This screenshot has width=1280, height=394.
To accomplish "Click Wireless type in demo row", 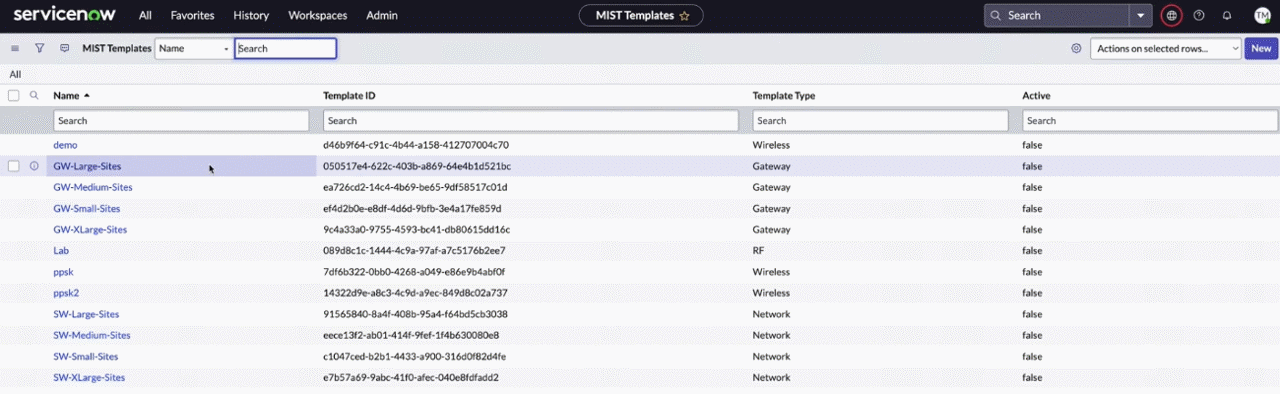I will [771, 145].
